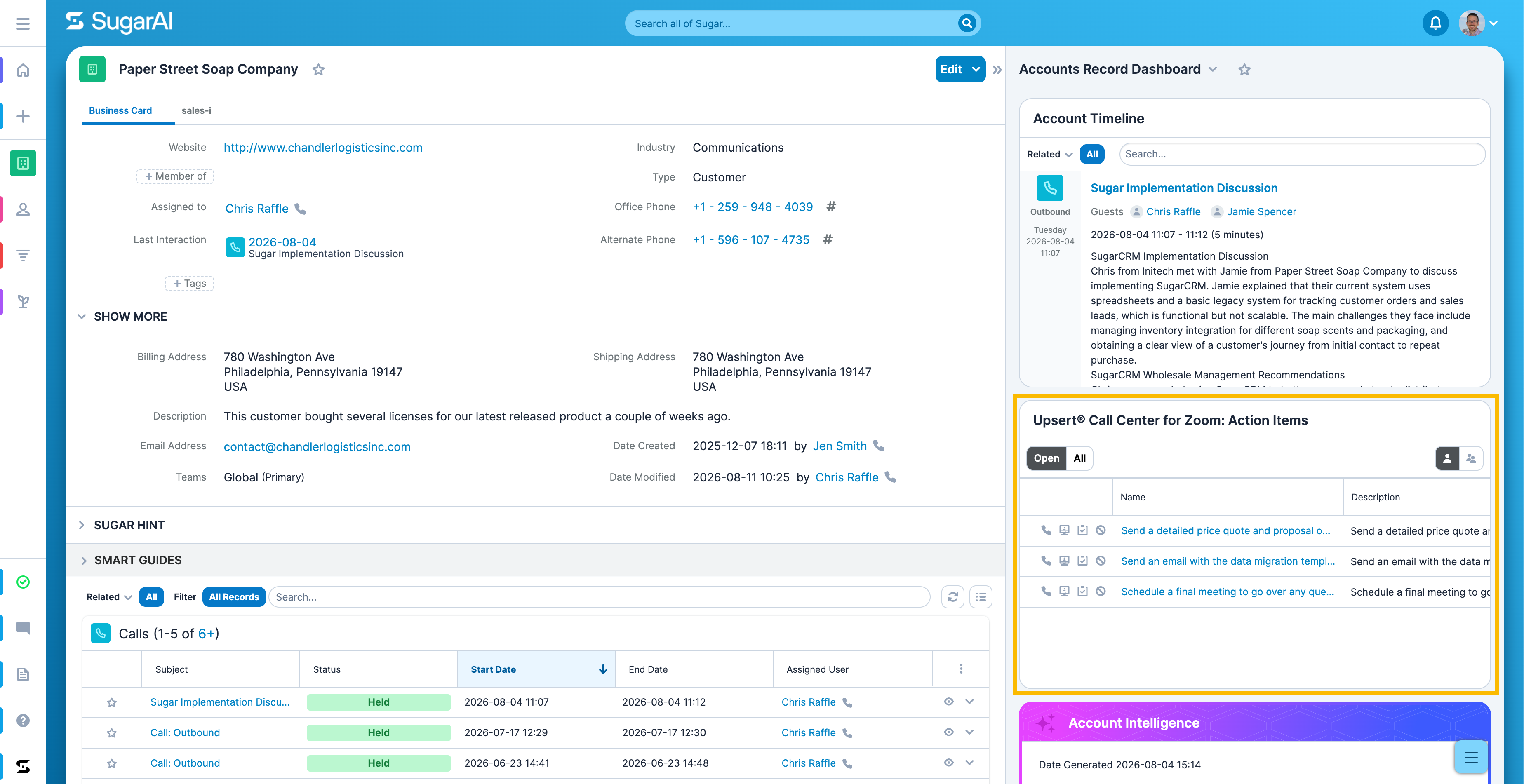Open the chandlerlogisticsinc.com website link
Image resolution: width=1524 pixels, height=784 pixels.
(x=323, y=148)
